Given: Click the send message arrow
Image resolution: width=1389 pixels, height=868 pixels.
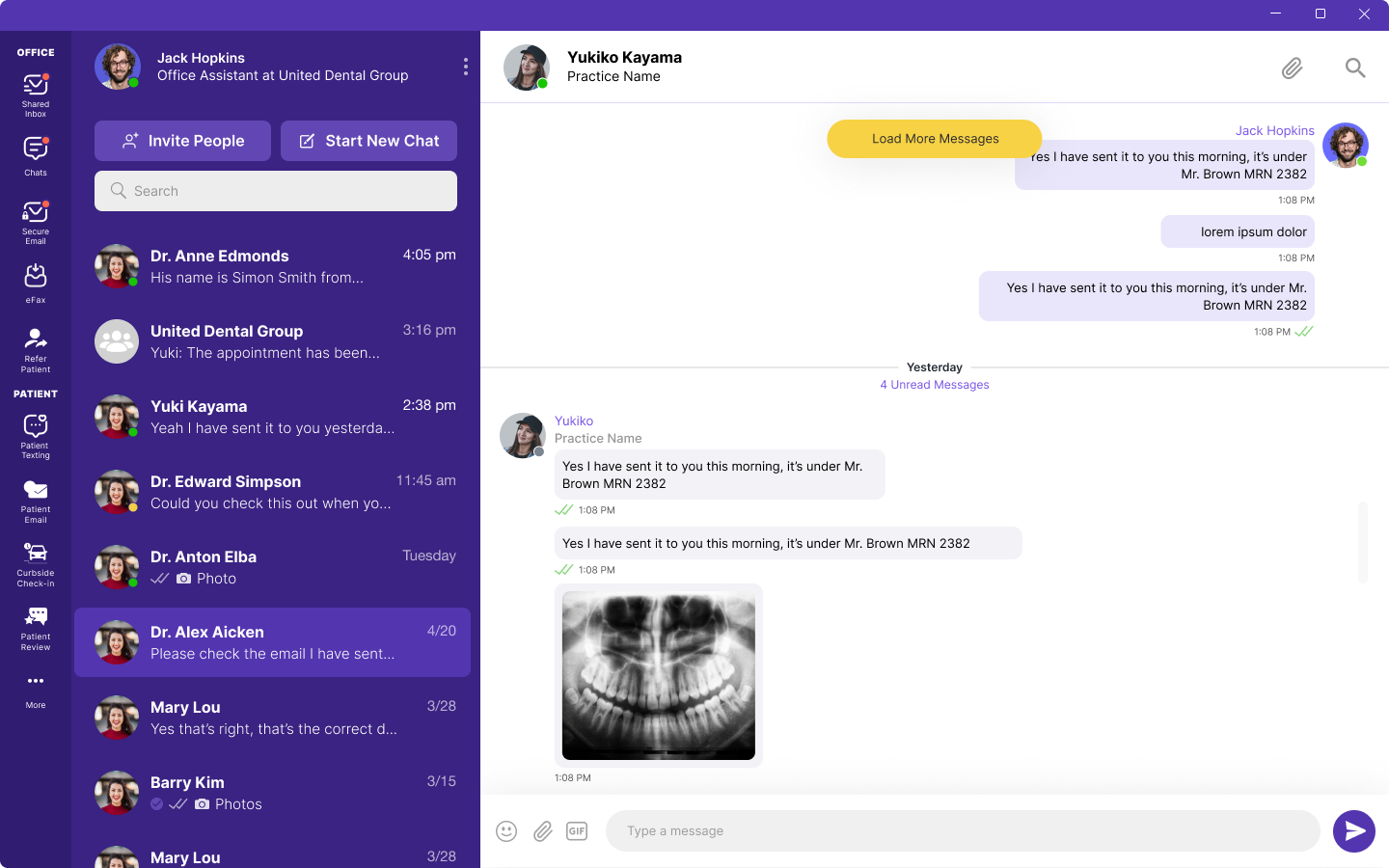Looking at the screenshot, I should (x=1354, y=831).
